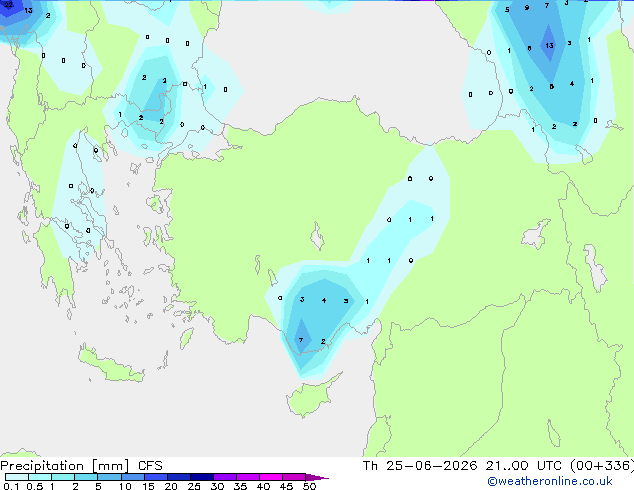Click the 'CFS' model label
634x490 pixels.
point(150,466)
